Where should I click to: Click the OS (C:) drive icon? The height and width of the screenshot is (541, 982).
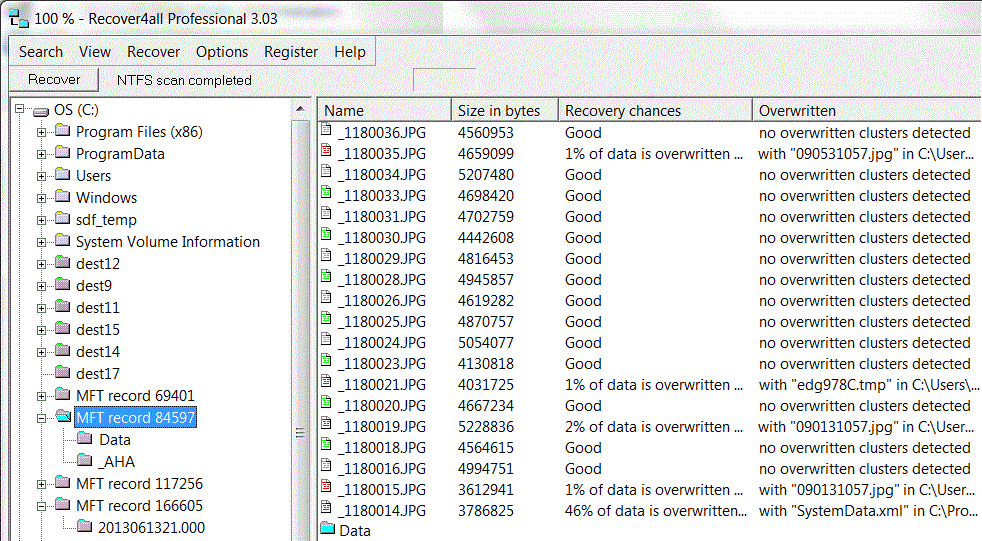(x=41, y=111)
